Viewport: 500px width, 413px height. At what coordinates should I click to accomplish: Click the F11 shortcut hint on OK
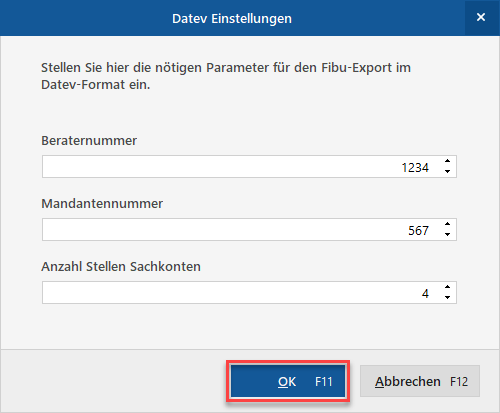coord(324,381)
